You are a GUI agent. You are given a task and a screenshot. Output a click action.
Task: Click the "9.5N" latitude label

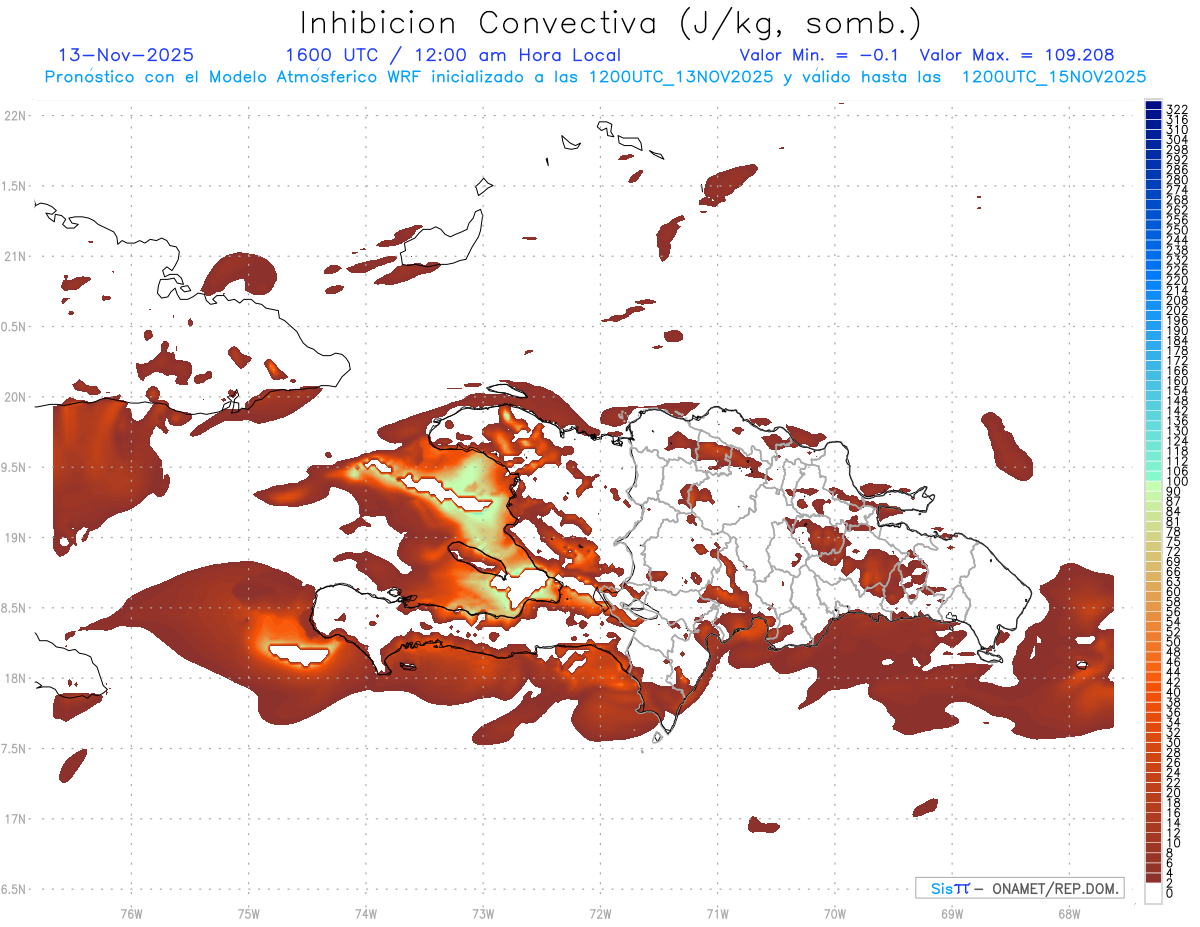[x=15, y=468]
